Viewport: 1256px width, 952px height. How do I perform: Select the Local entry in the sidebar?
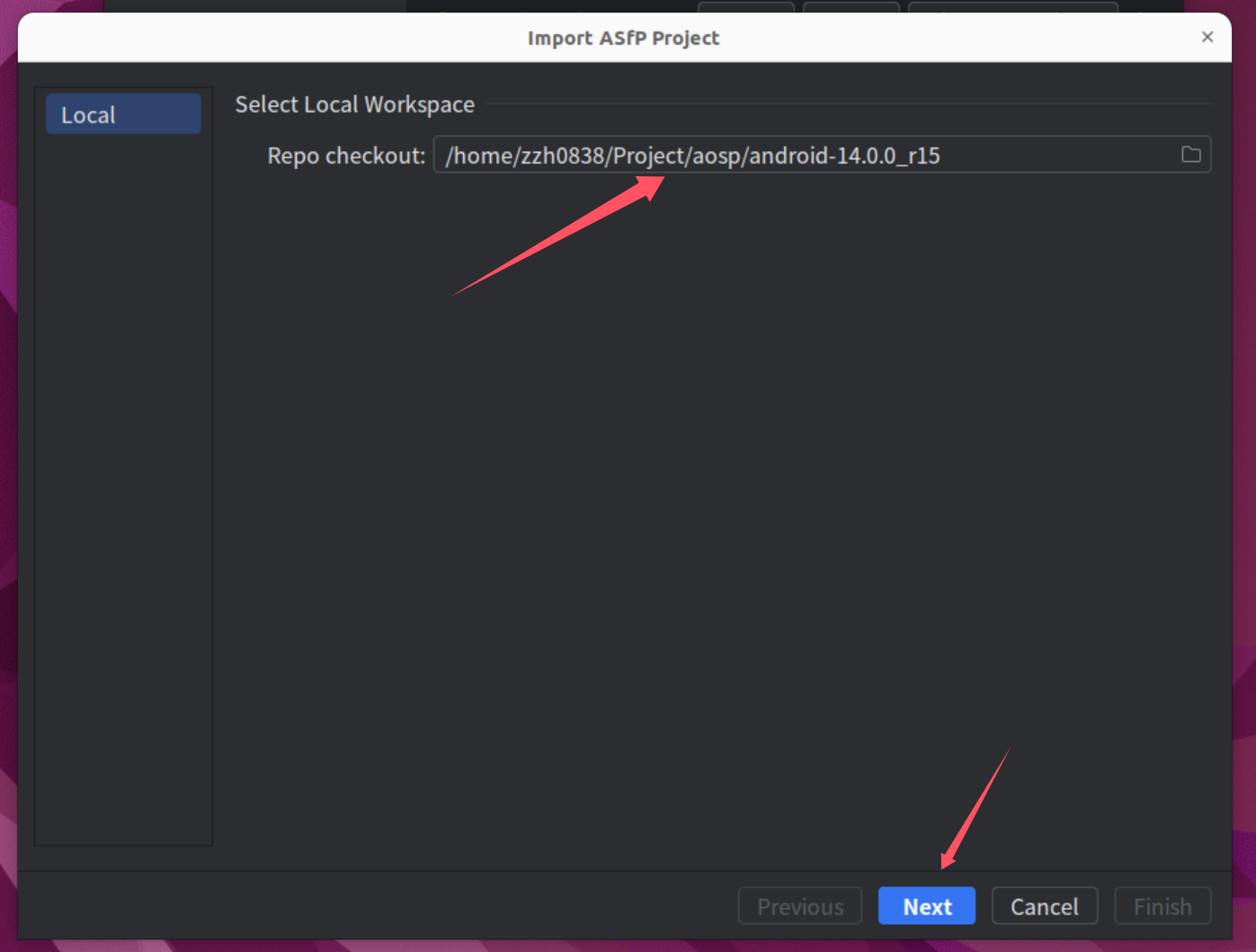pyautogui.click(x=123, y=115)
